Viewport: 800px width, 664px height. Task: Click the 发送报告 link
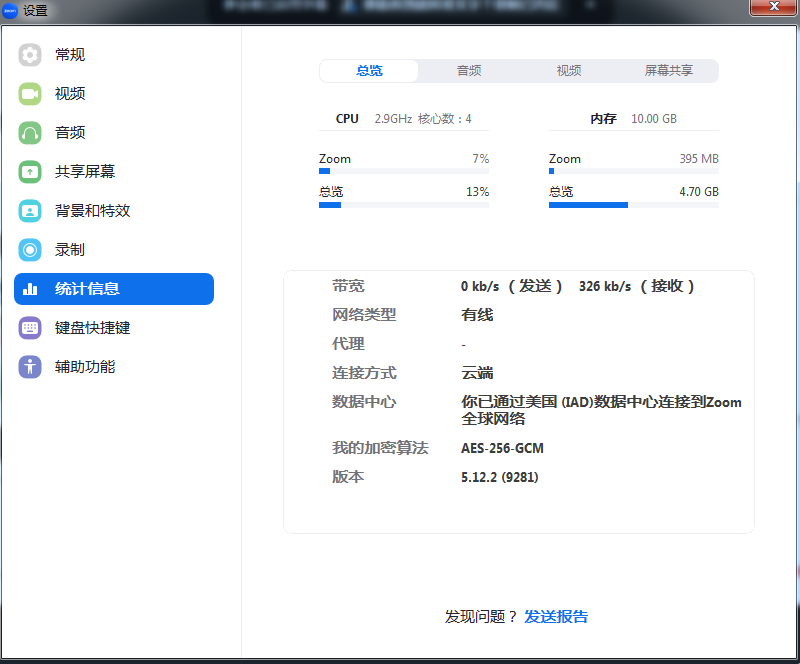pyautogui.click(x=556, y=617)
